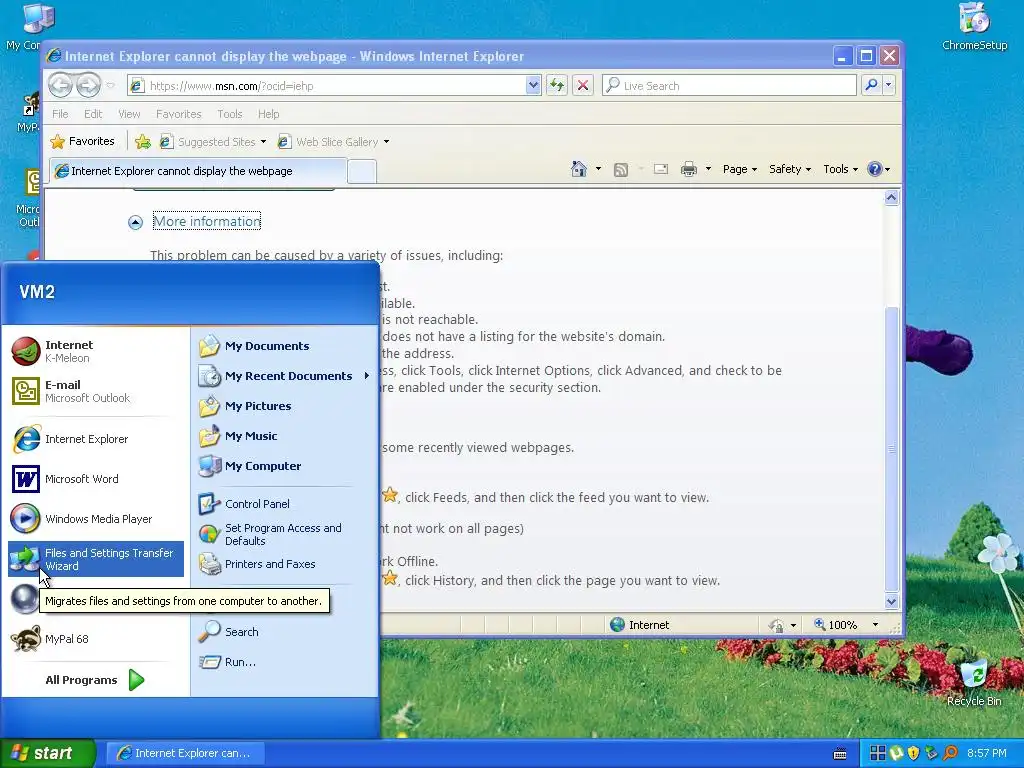Select 'Internet Explorer cannot display' tab
Viewport: 1024px width, 768px height.
click(197, 171)
